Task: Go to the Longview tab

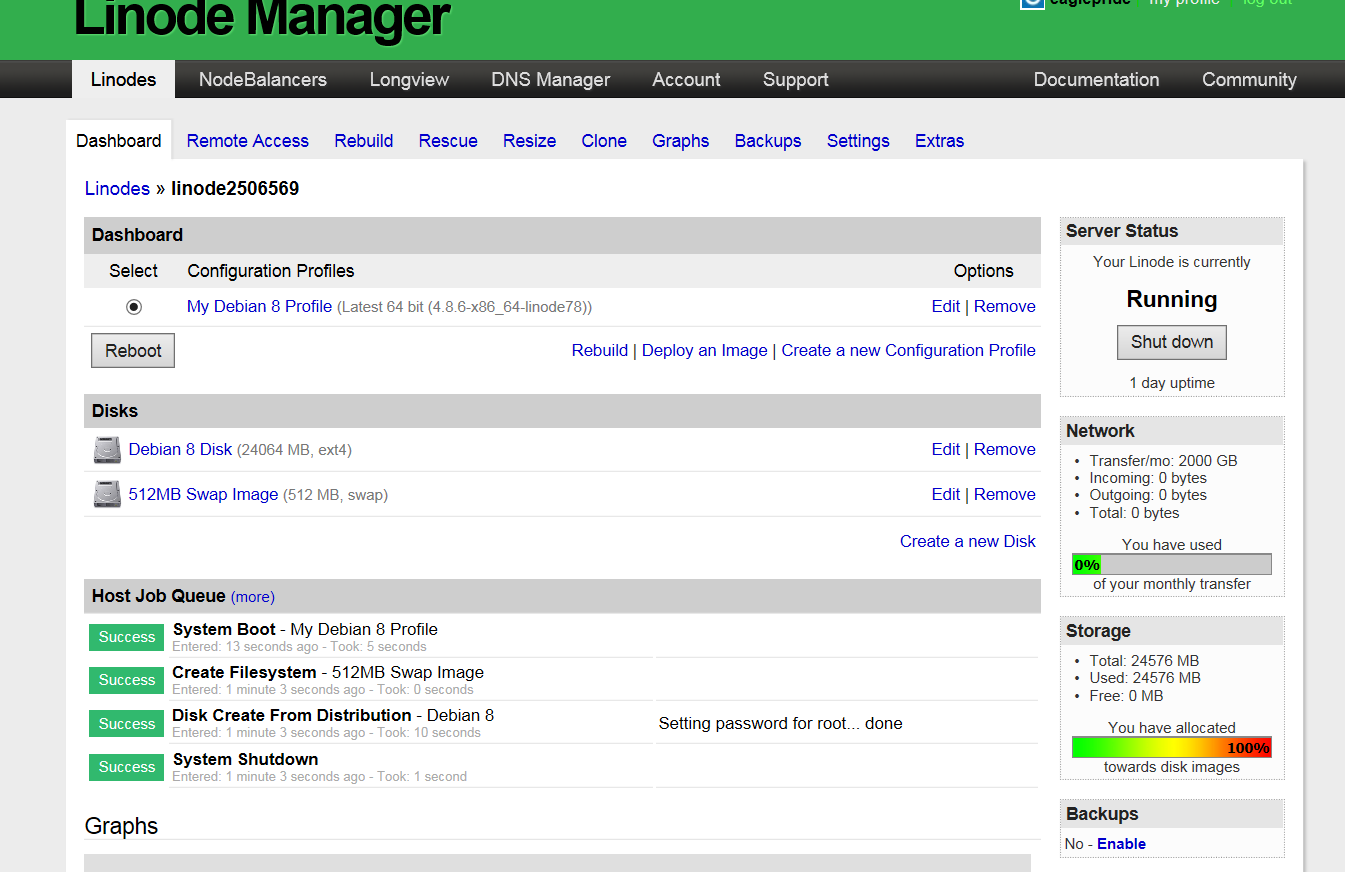Action: pos(409,79)
